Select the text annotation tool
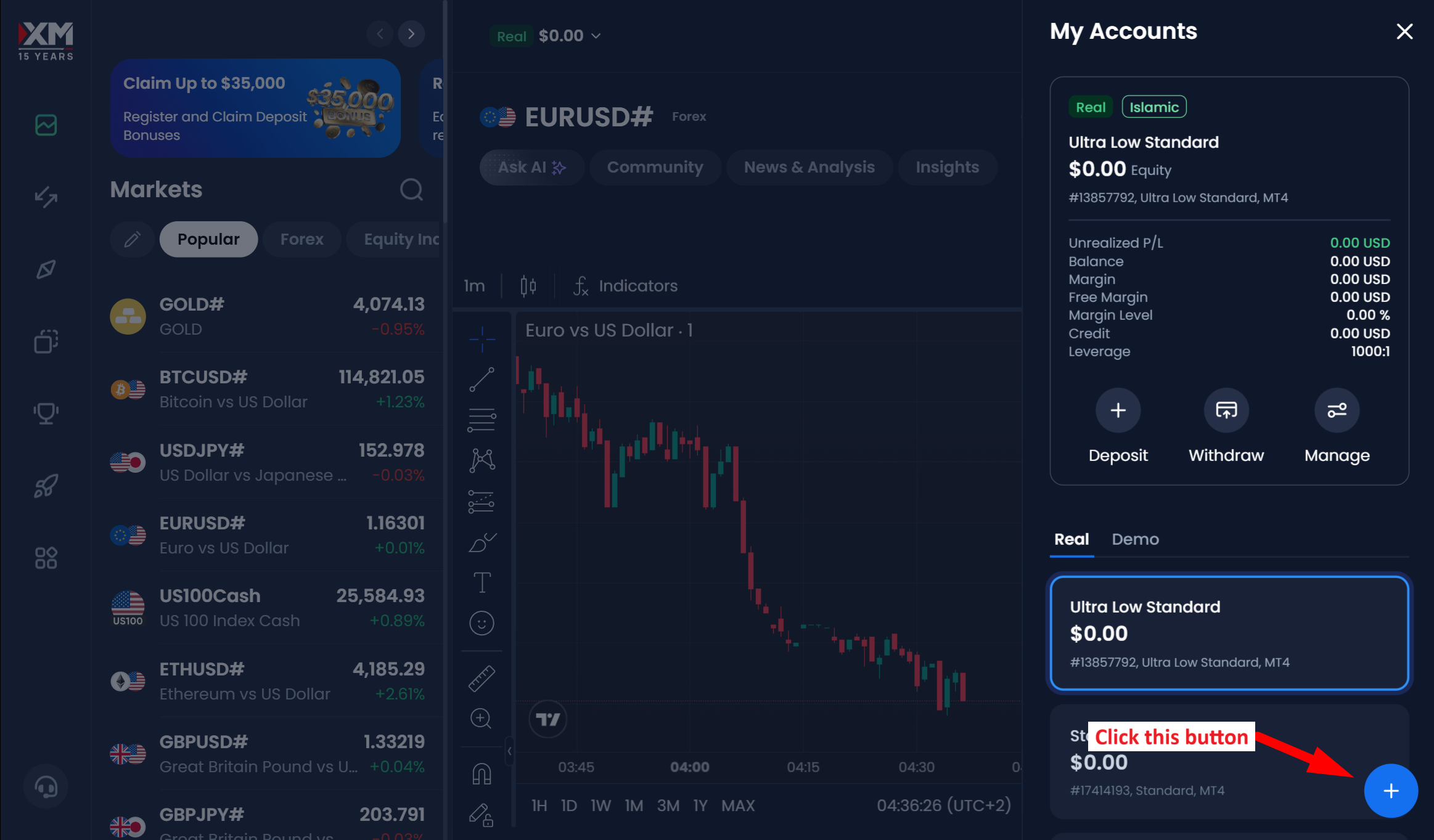The height and width of the screenshot is (840, 1434). pyautogui.click(x=481, y=582)
